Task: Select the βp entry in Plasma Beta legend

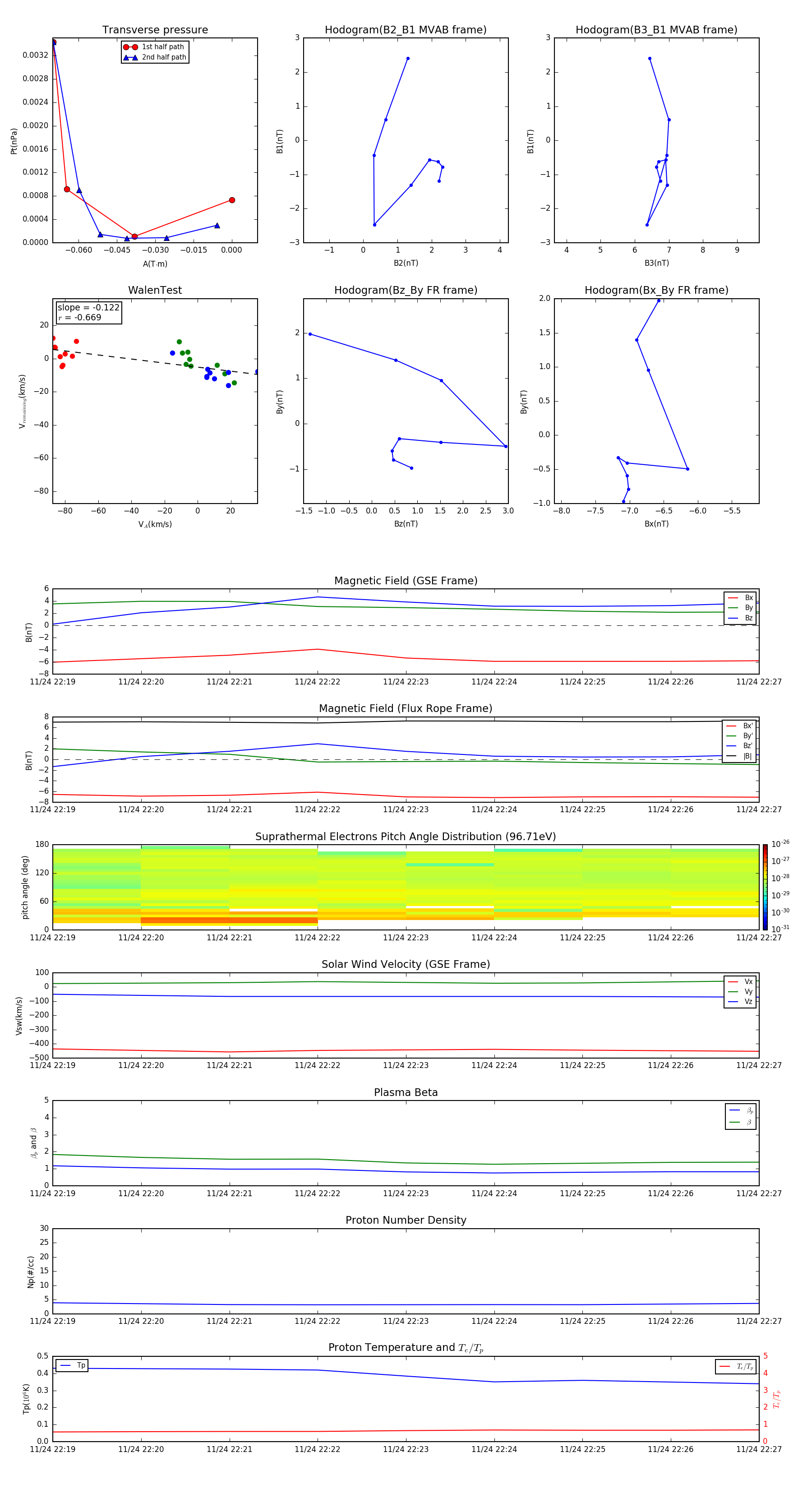Action: click(x=741, y=1110)
